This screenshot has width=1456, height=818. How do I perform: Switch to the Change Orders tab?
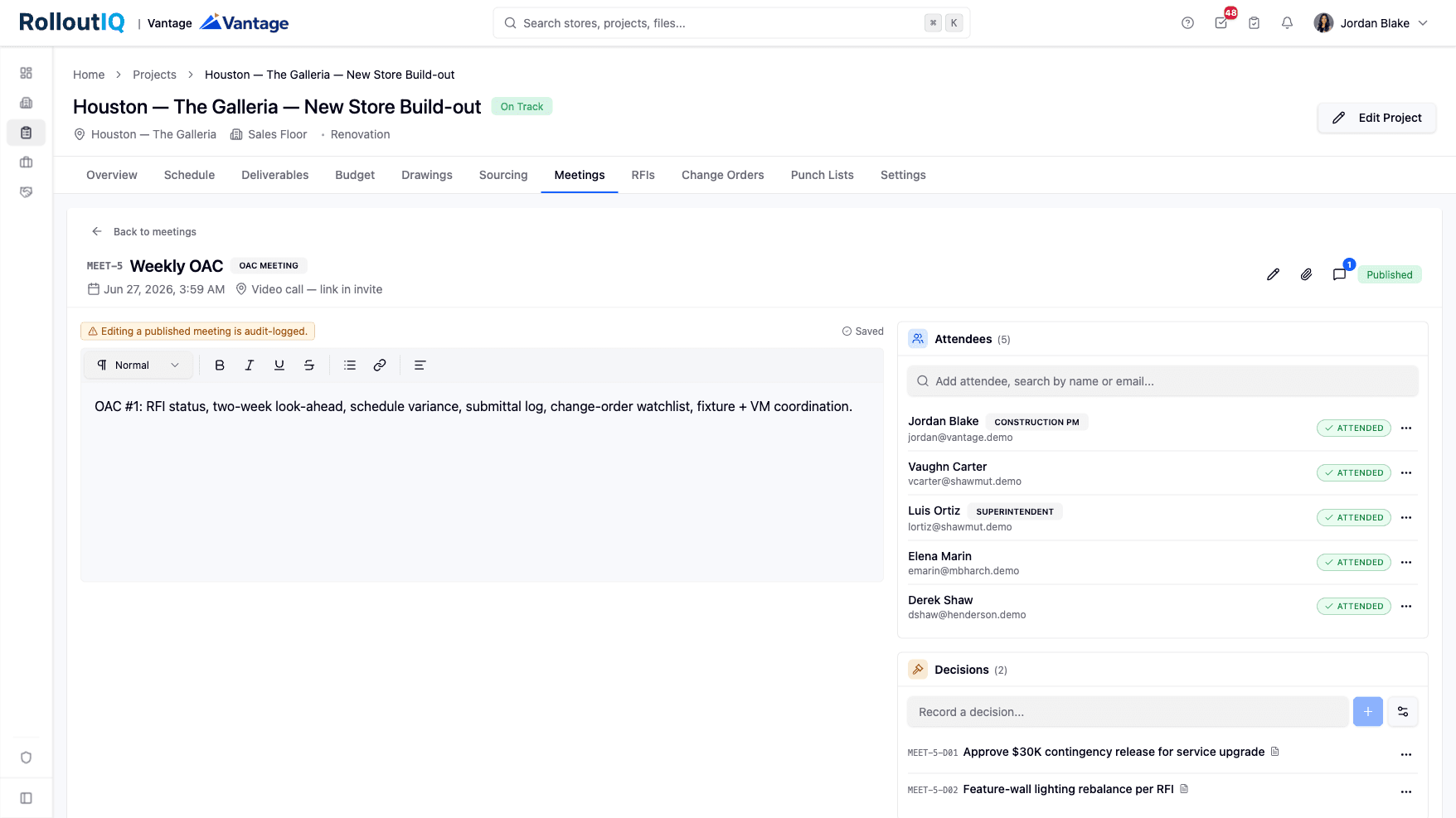(x=723, y=175)
